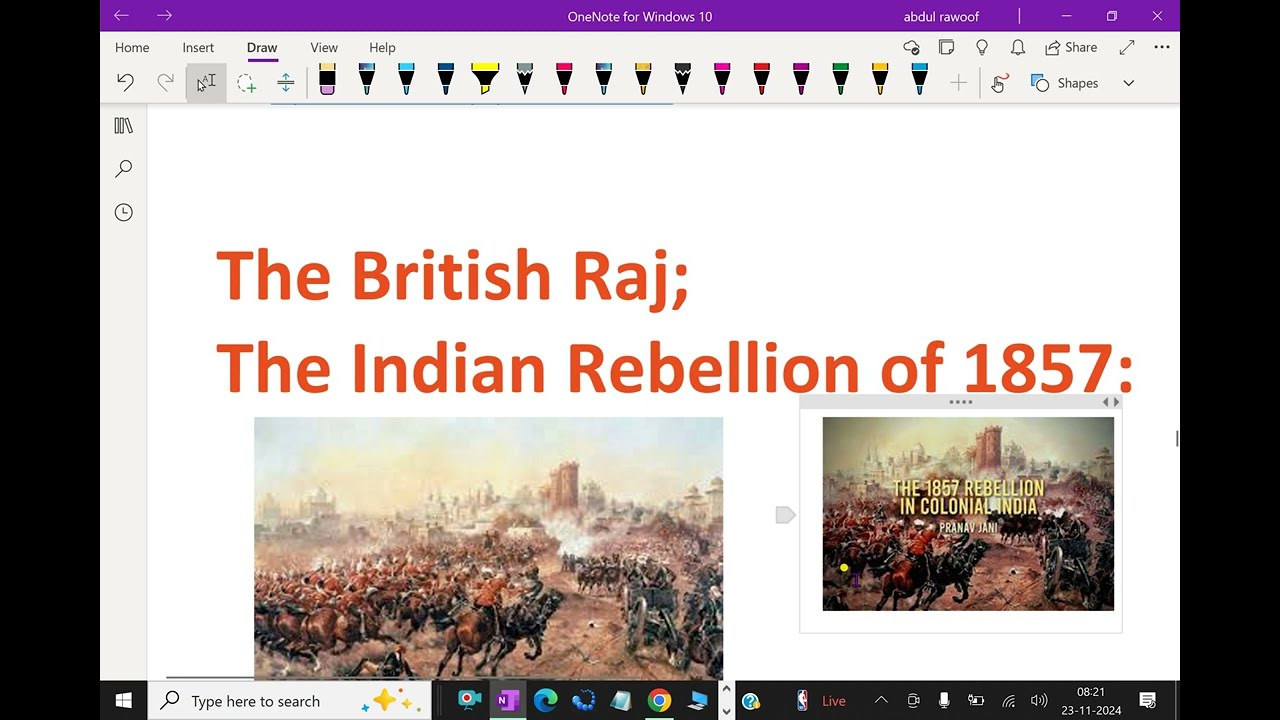The width and height of the screenshot is (1280, 720).
Task: Click the NBA Live taskbar widget
Action: coord(820,701)
